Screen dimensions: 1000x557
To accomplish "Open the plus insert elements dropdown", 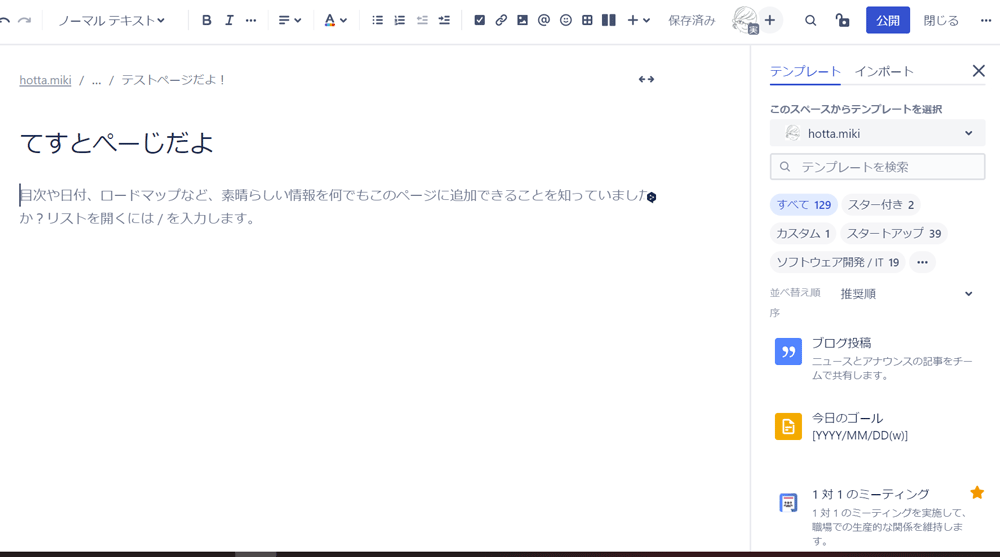I will (638, 20).
